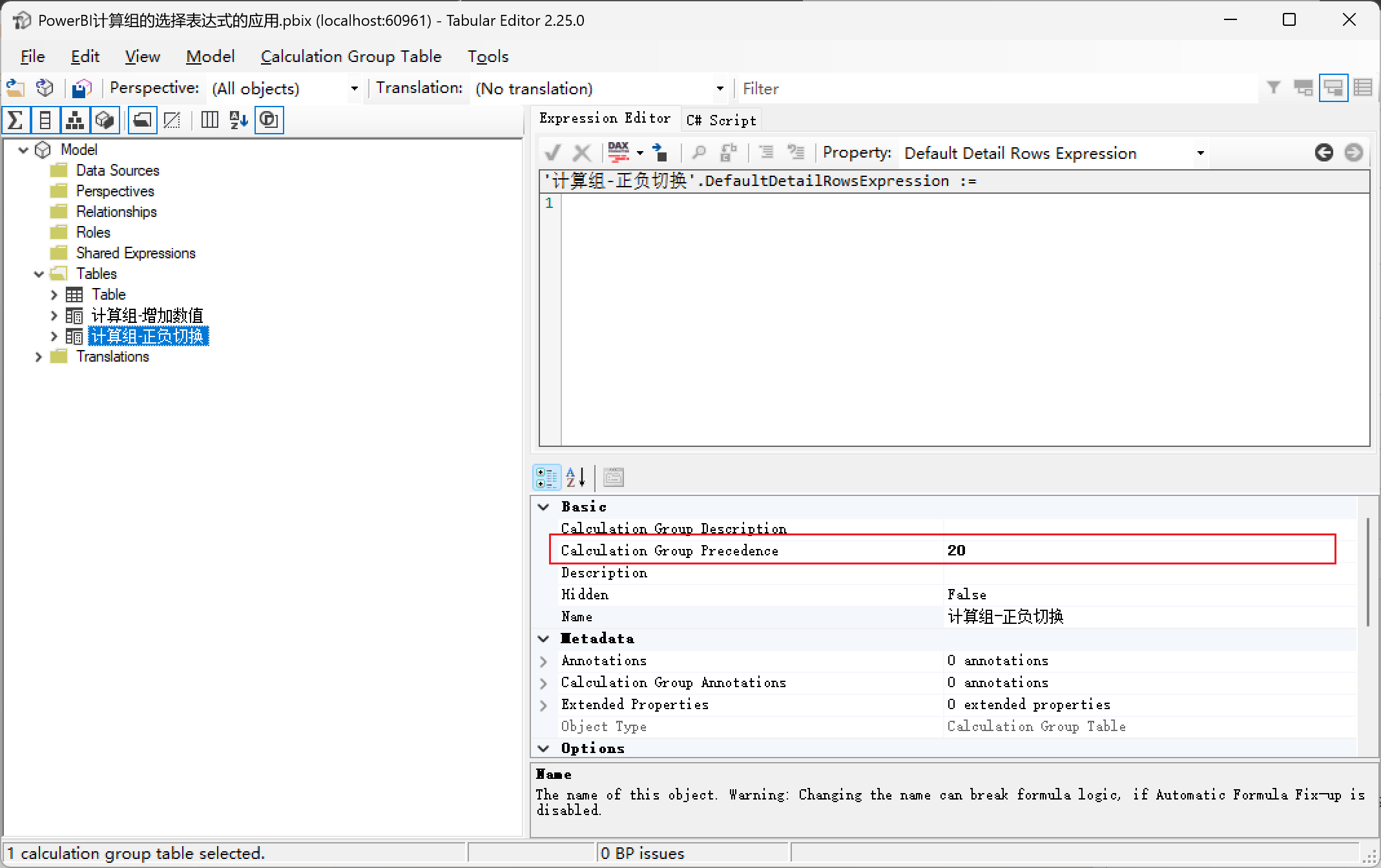Viewport: 1381px width, 868px height.
Task: Collapse the Basic property category
Action: 544,507
